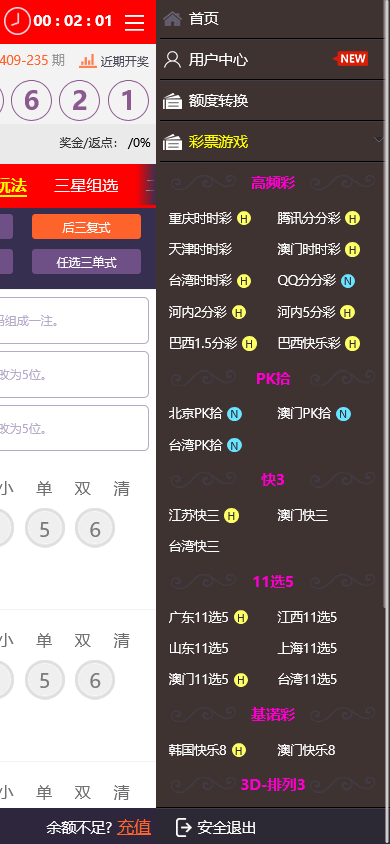Open 近期开奖 recent draws link
Image resolution: width=390 pixels, height=844 pixels.
click(x=124, y=61)
